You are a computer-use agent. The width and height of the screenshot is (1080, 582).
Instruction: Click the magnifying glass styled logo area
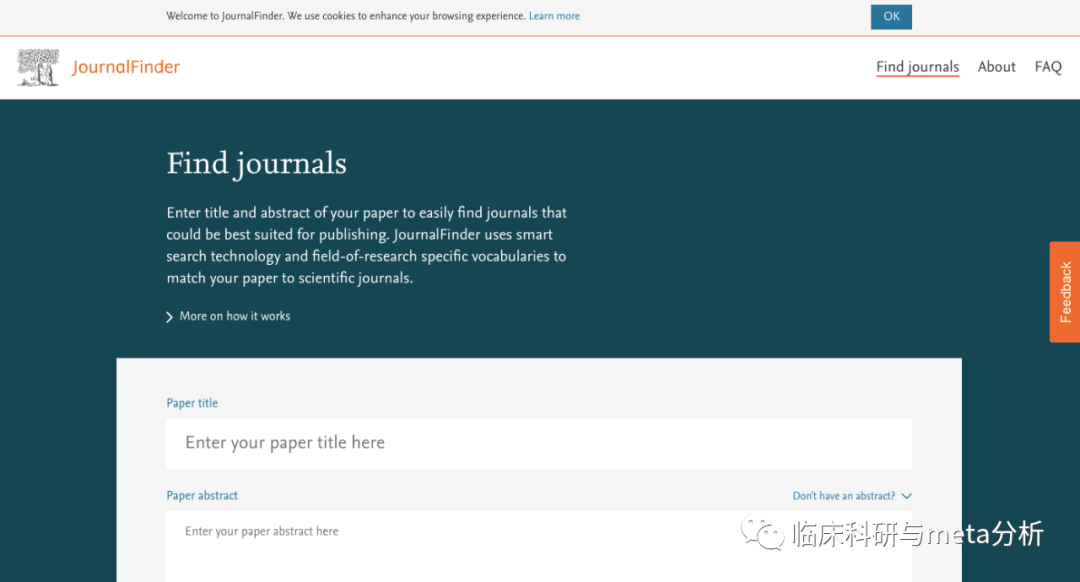(38, 66)
